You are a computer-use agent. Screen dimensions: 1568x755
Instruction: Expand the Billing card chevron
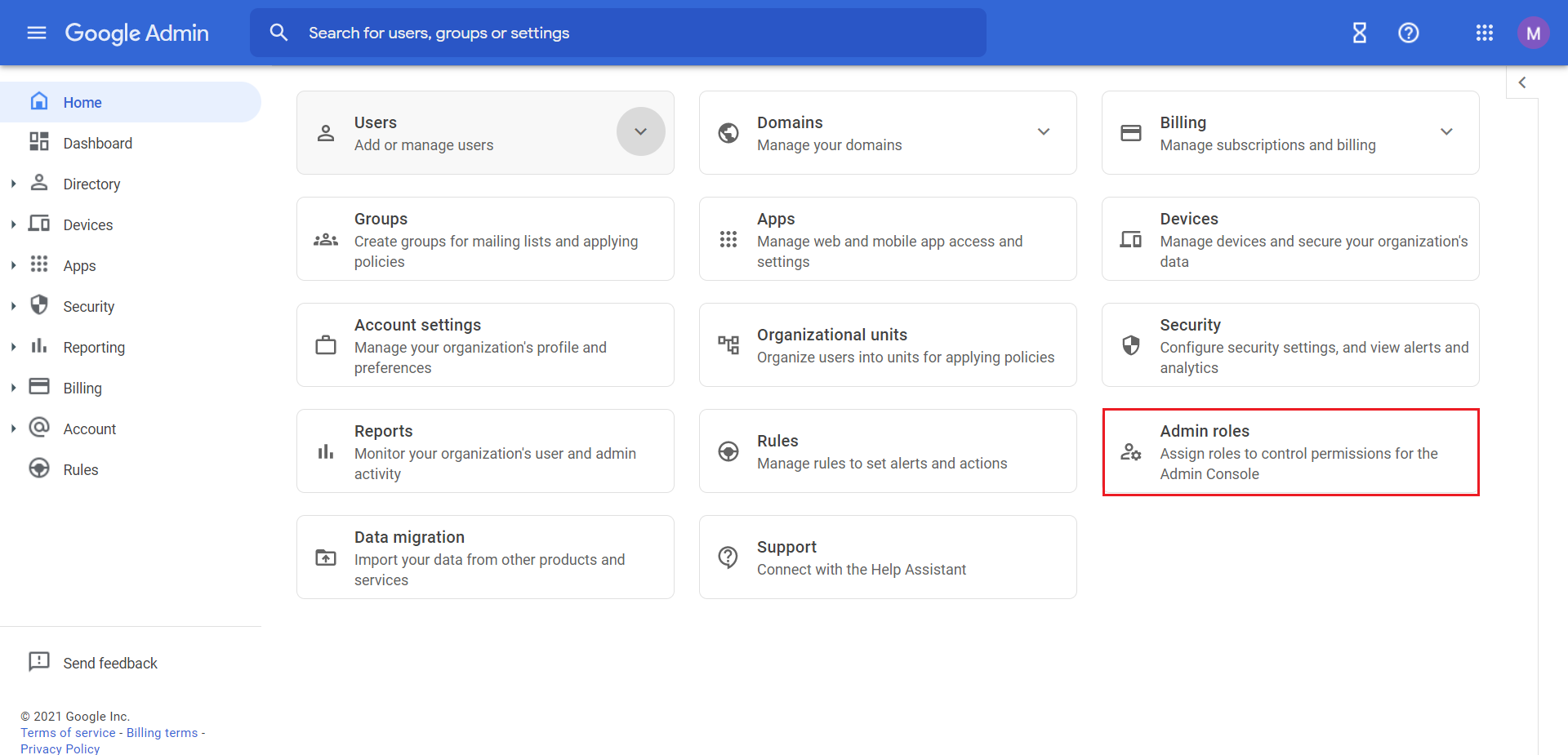1446,131
